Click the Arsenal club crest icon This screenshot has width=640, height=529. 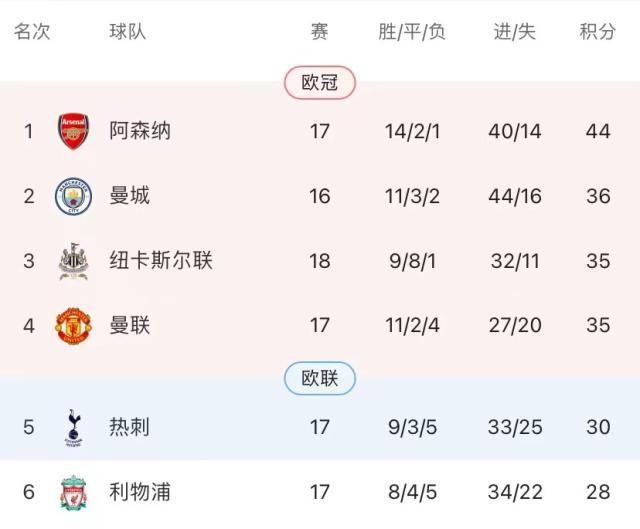click(73, 131)
